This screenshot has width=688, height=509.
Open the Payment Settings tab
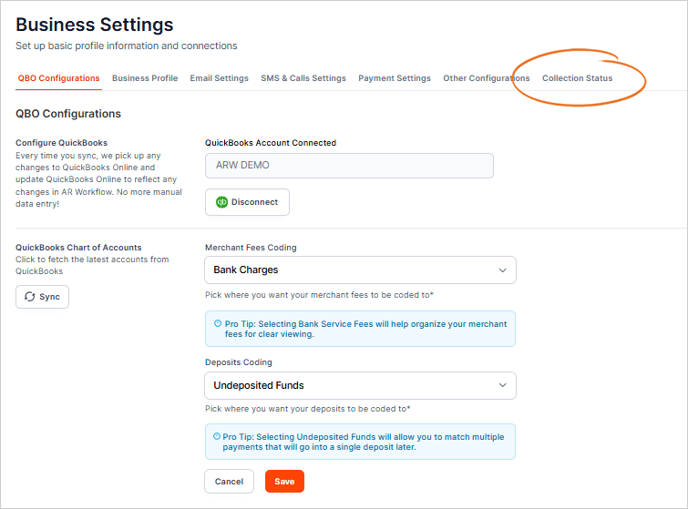[394, 78]
